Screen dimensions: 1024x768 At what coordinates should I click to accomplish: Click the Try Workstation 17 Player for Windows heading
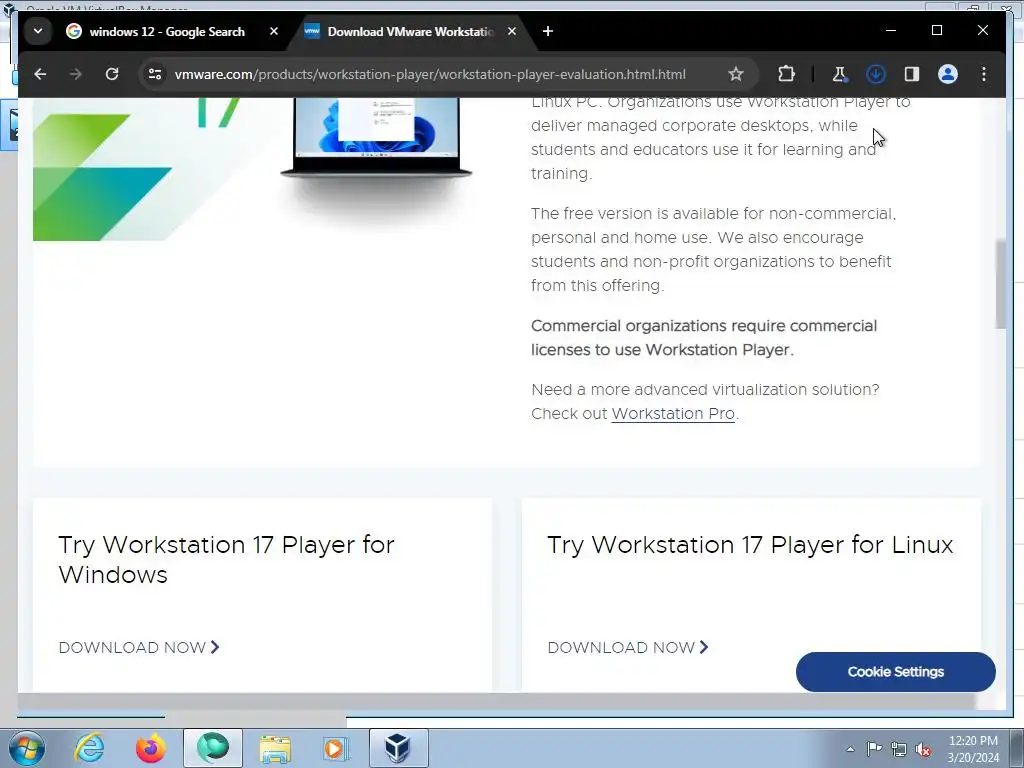[226, 560]
